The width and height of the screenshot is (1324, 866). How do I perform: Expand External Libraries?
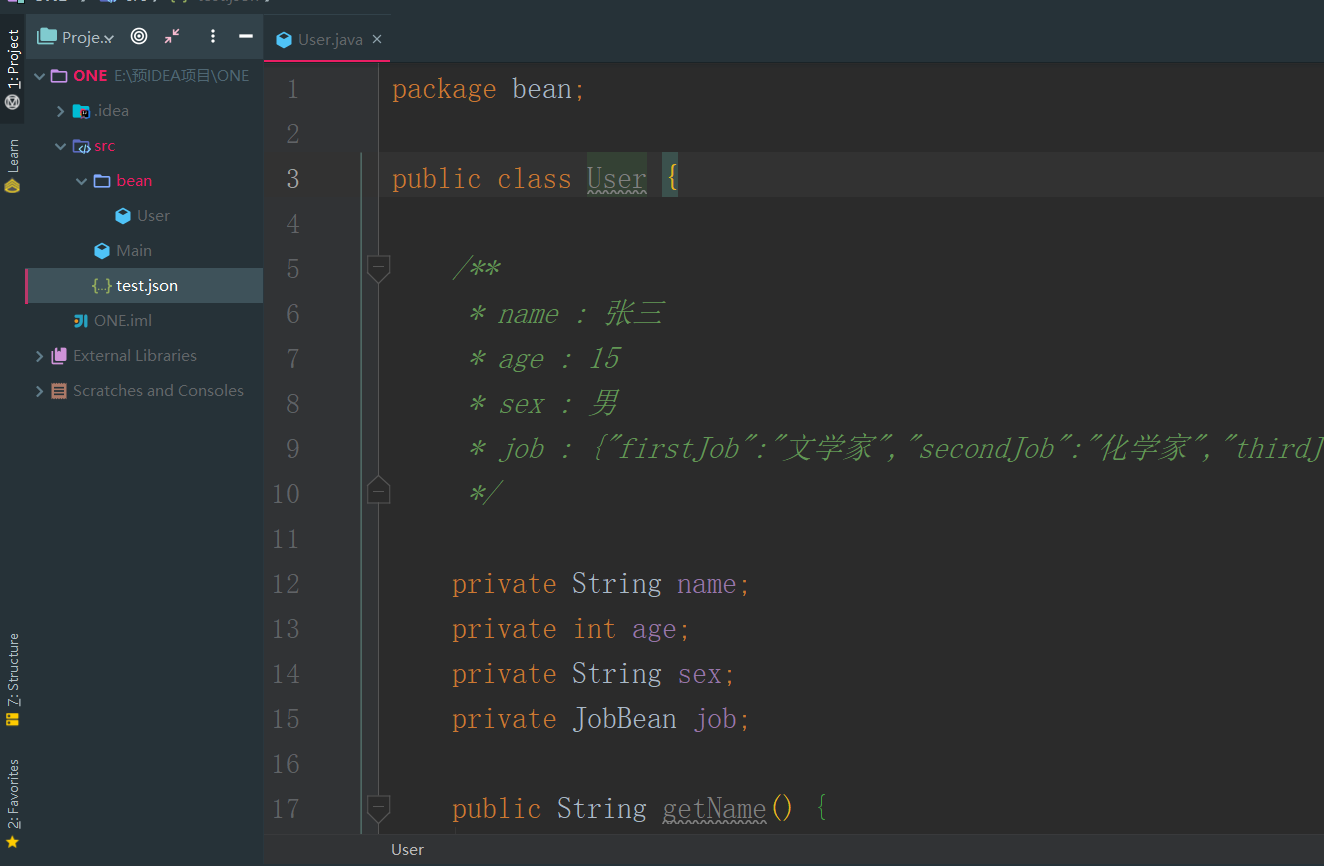(x=39, y=355)
